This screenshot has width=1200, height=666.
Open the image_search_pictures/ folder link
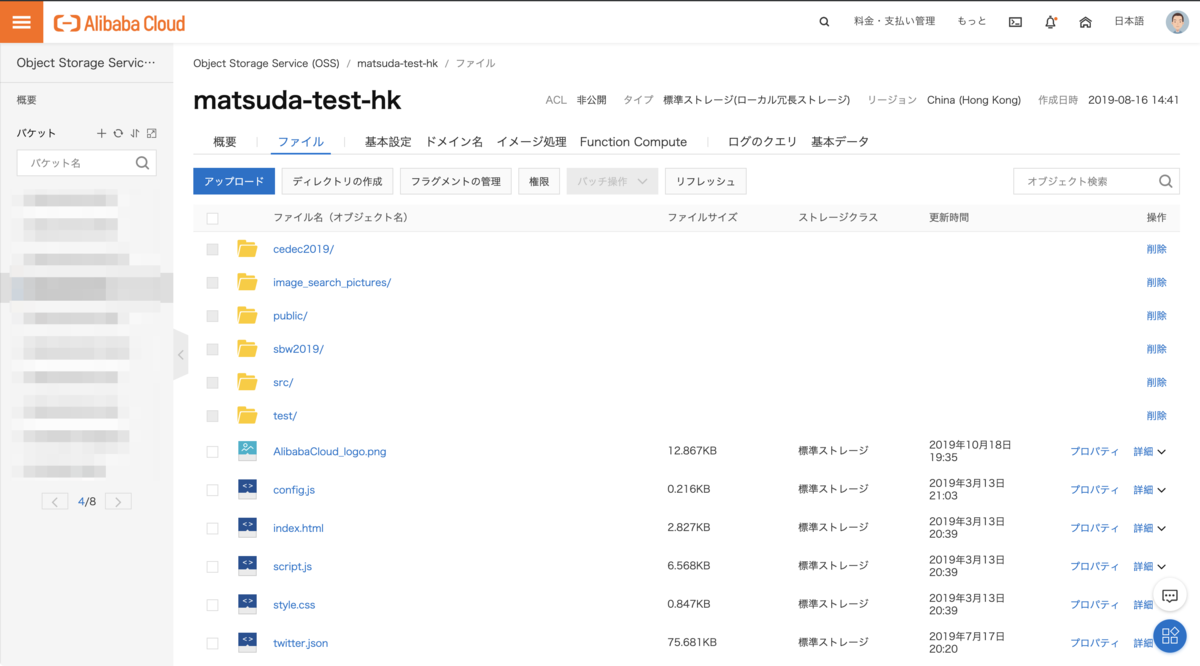332,283
